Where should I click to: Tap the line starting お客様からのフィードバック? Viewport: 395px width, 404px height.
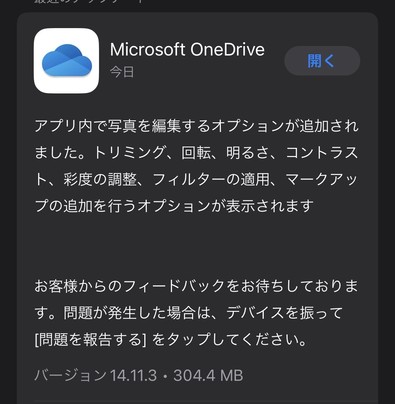point(197,286)
